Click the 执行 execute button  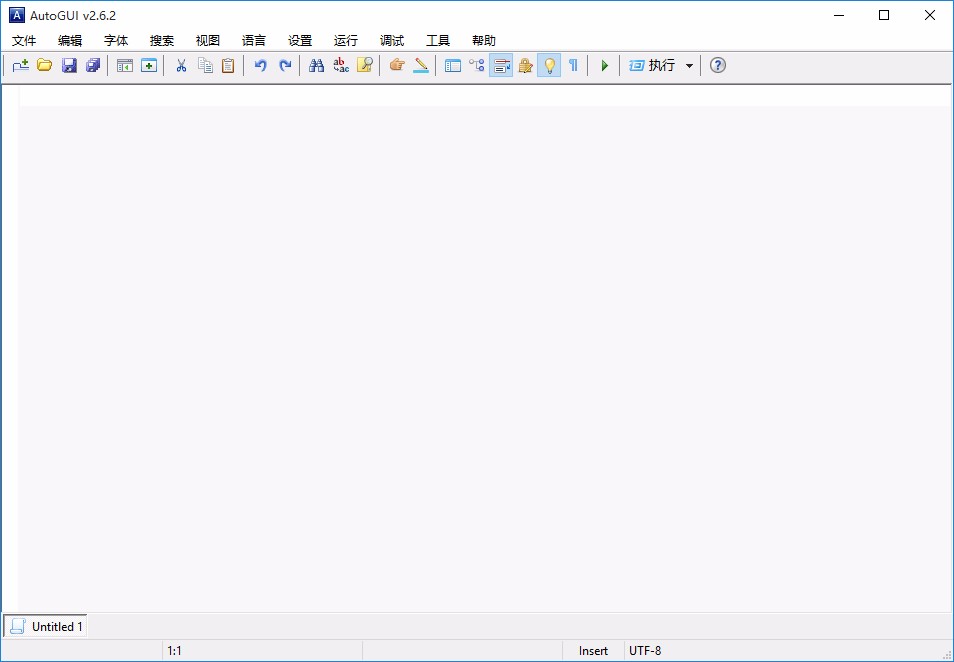(x=652, y=65)
